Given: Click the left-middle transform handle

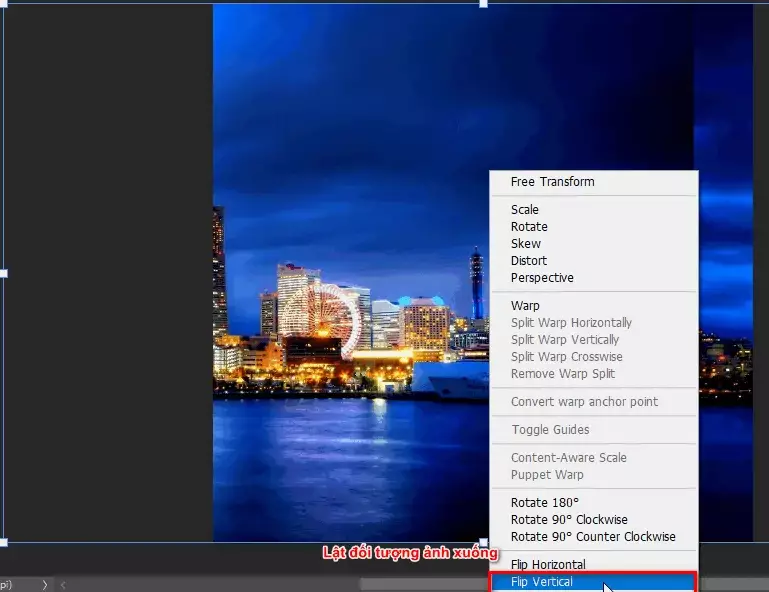Looking at the screenshot, I should point(3,274).
